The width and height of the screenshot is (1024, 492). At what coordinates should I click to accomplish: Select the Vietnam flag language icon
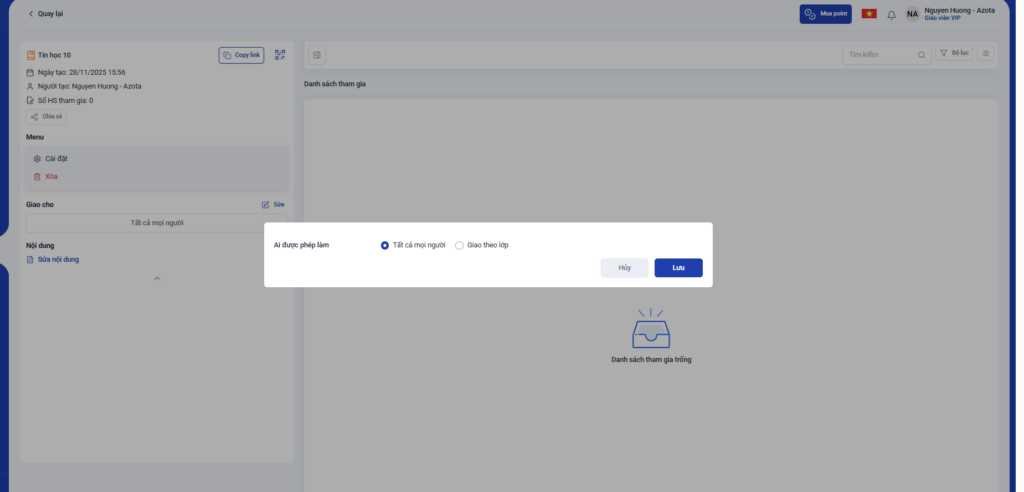(x=869, y=14)
